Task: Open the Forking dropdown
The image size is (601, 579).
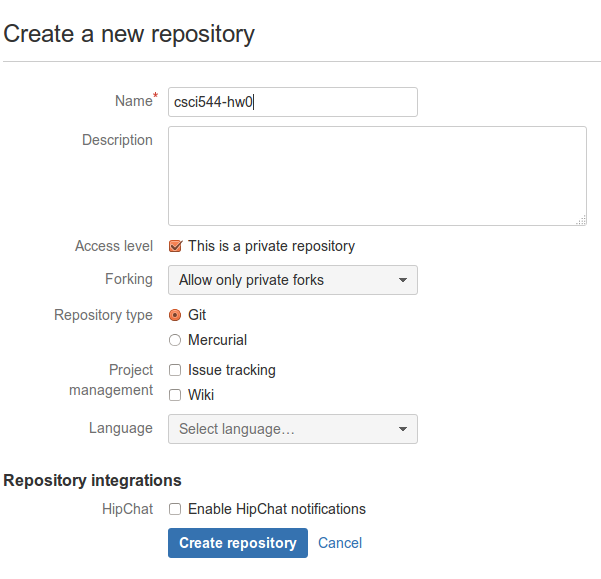Action: (x=293, y=280)
